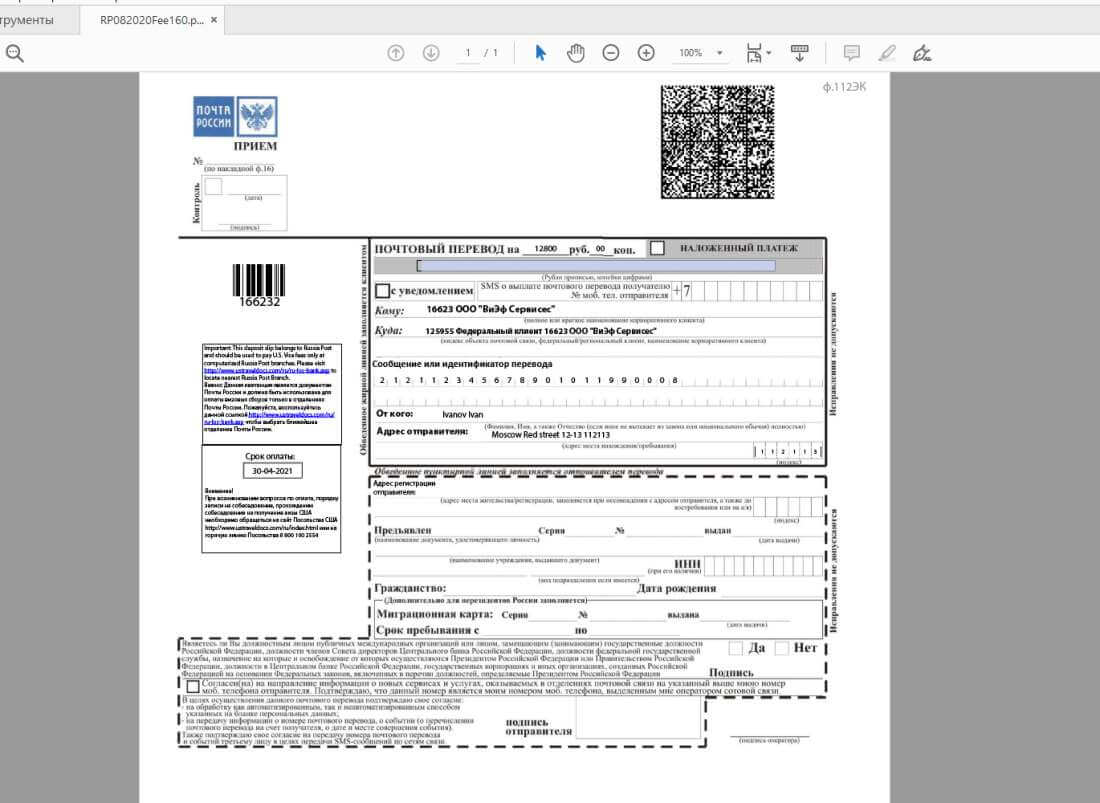1100x803 pixels.
Task: Check the 'с уведомлением' checkbox
Action: point(382,291)
